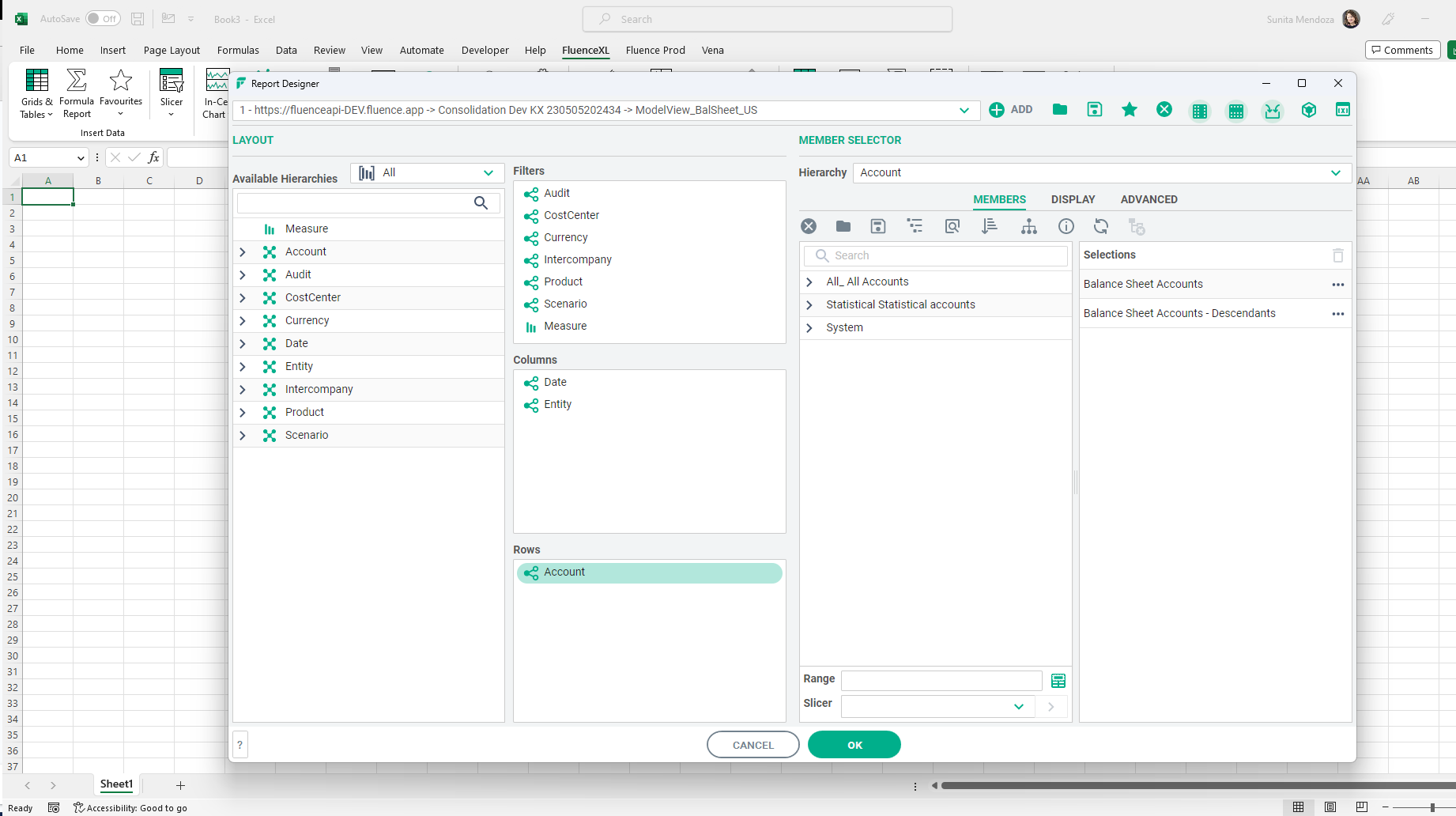The height and width of the screenshot is (816, 1456).
Task: Open the Hierarchy Account dropdown
Action: (1336, 172)
